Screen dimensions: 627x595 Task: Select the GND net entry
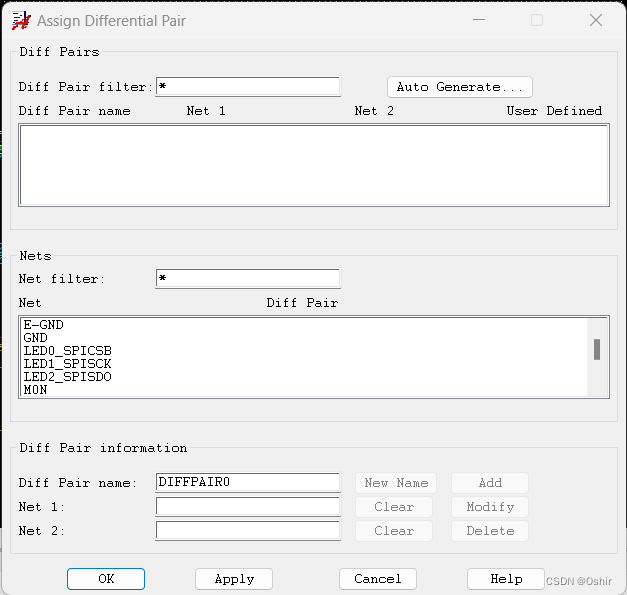click(x=35, y=338)
